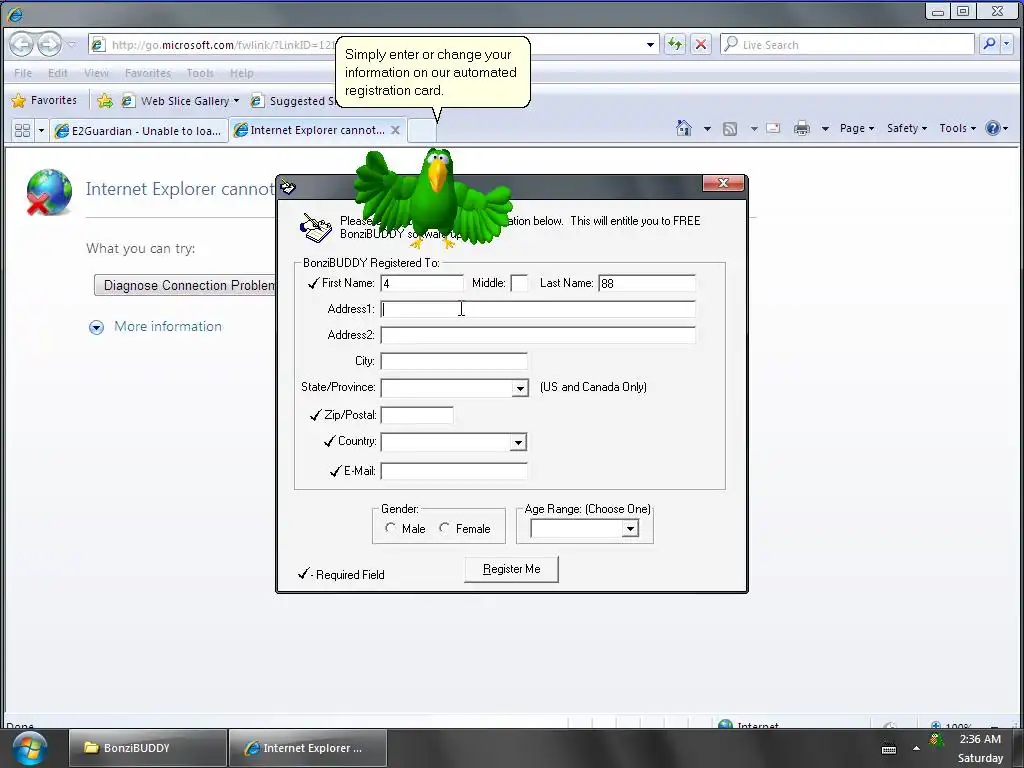Go back with the browser Back arrow
The image size is (1024, 768).
coord(22,44)
